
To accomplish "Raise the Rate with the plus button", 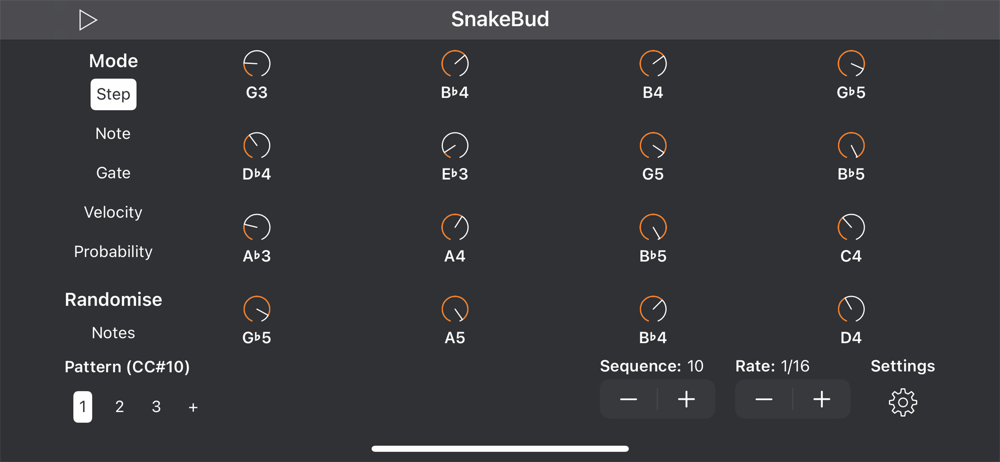I will pyautogui.click(x=822, y=400).
